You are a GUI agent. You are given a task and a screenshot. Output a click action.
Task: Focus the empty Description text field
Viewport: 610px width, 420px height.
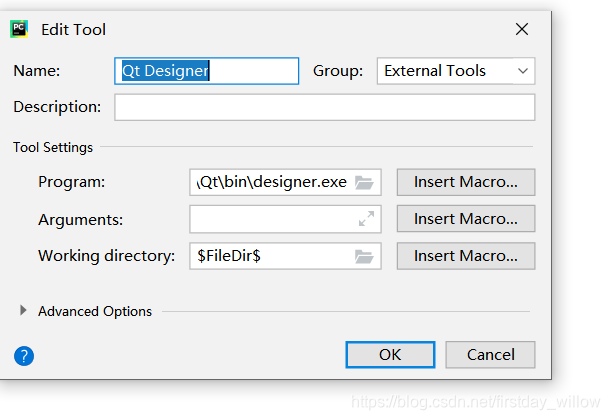click(324, 107)
